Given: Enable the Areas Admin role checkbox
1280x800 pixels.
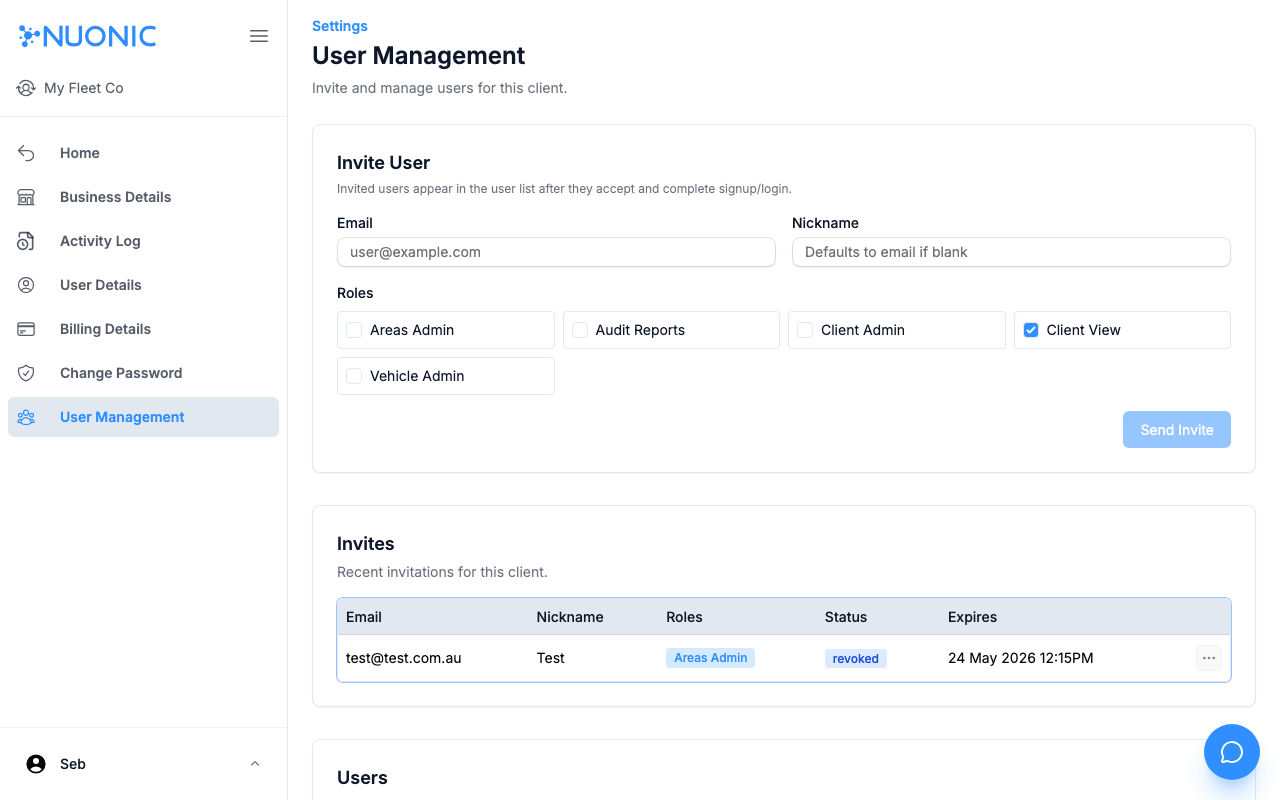Looking at the screenshot, I should (x=354, y=330).
